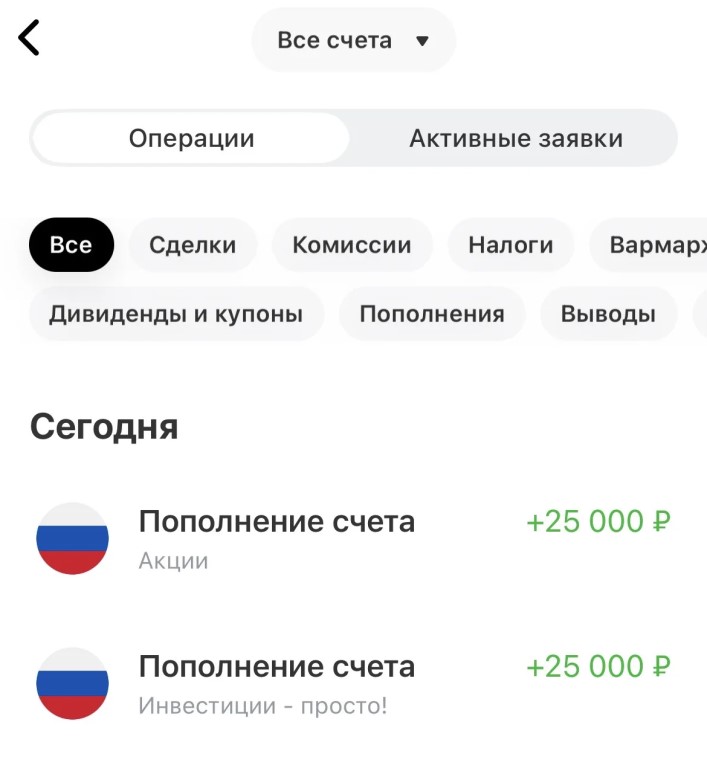Switch to the Активные заявки tab
707x768 pixels.
click(x=515, y=138)
